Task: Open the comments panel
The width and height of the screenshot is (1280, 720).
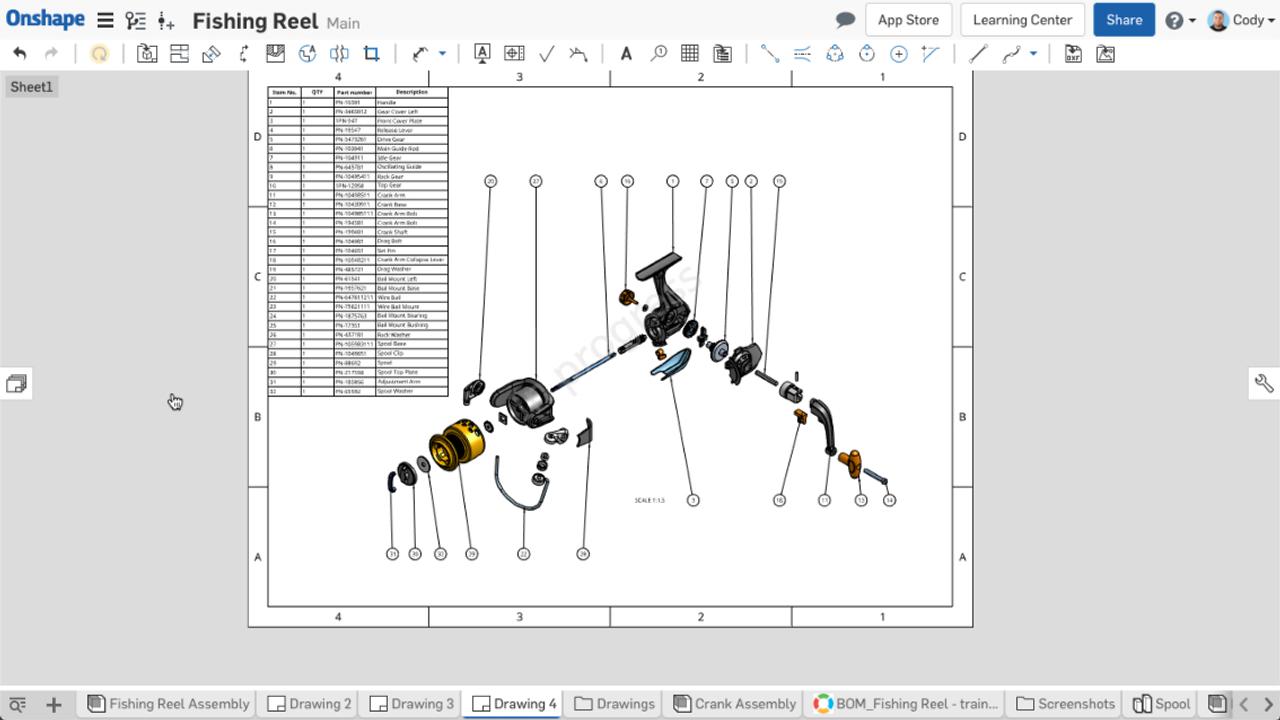Action: tap(844, 19)
